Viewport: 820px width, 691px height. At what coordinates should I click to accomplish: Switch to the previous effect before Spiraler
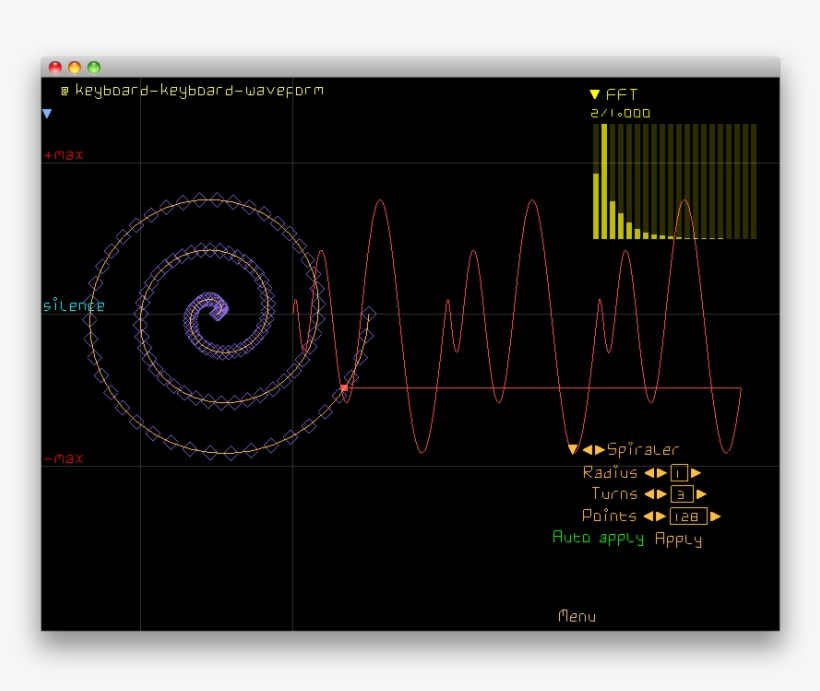(x=587, y=449)
